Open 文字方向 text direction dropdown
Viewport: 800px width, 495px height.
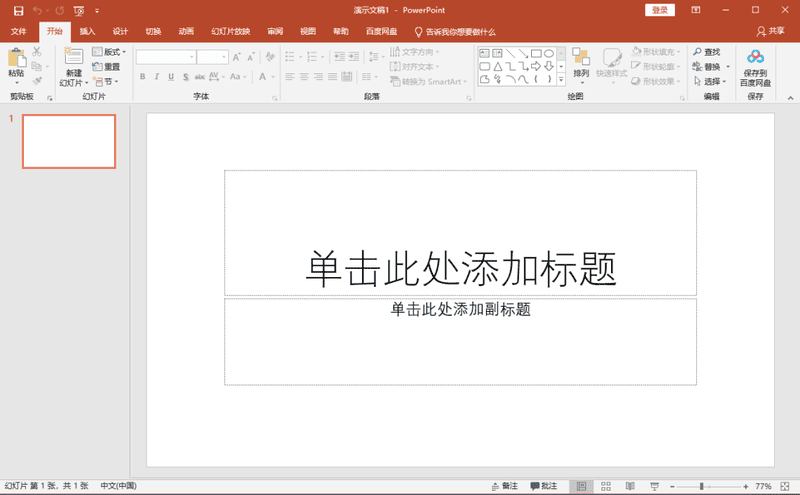tap(414, 52)
